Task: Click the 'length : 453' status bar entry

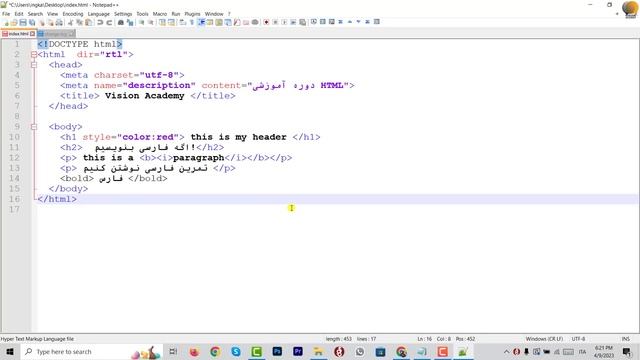Action: coord(338,339)
